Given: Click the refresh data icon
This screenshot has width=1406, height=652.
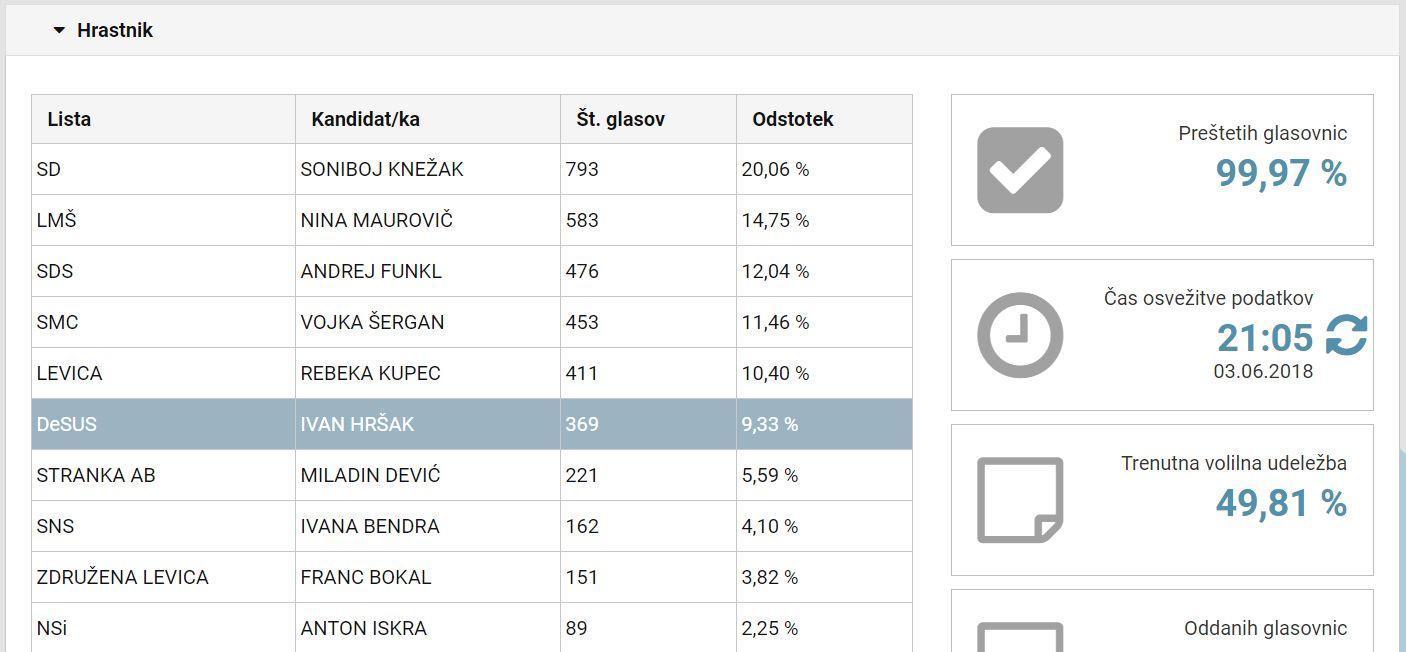Looking at the screenshot, I should pyautogui.click(x=1346, y=336).
